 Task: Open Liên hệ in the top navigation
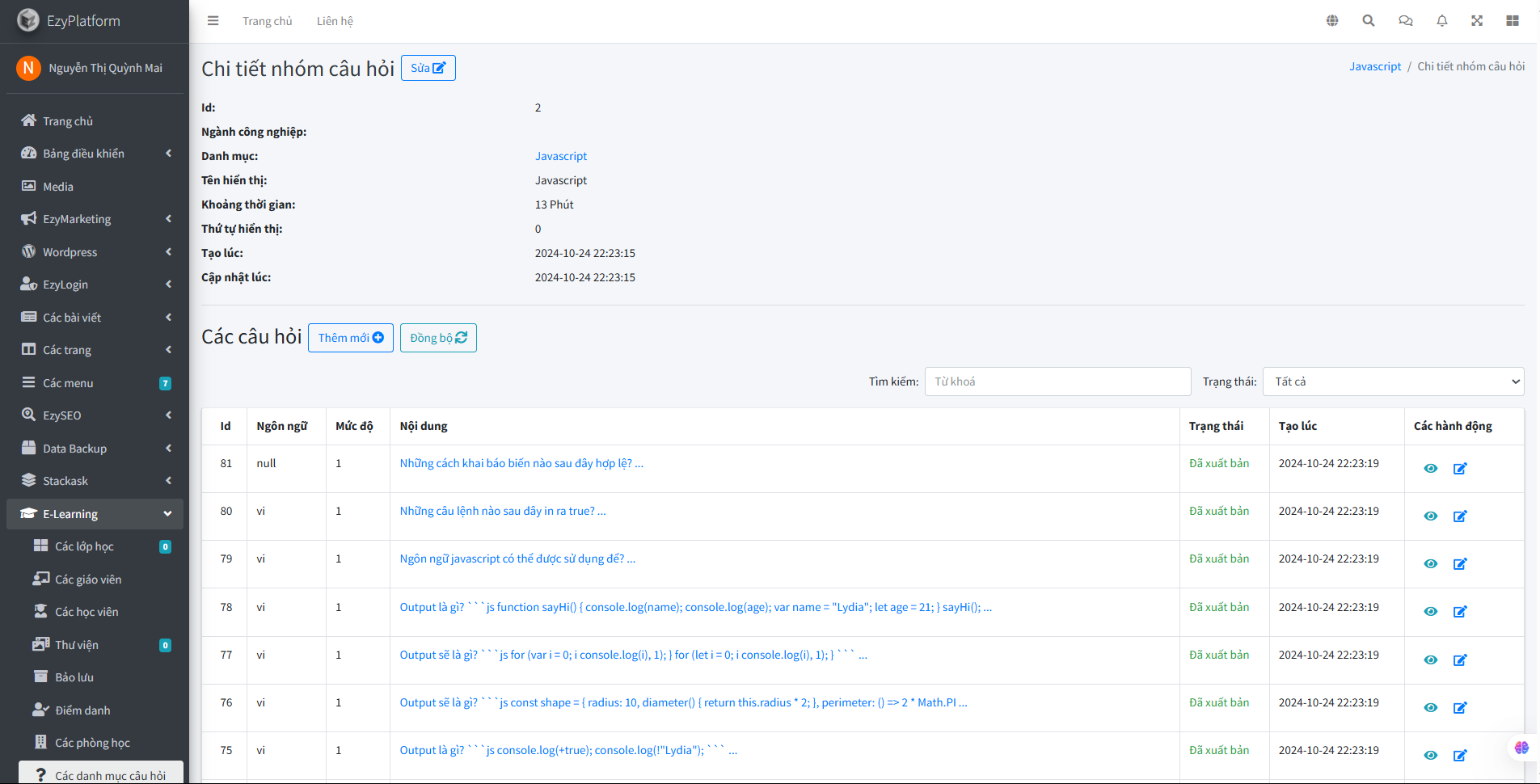[x=335, y=21]
